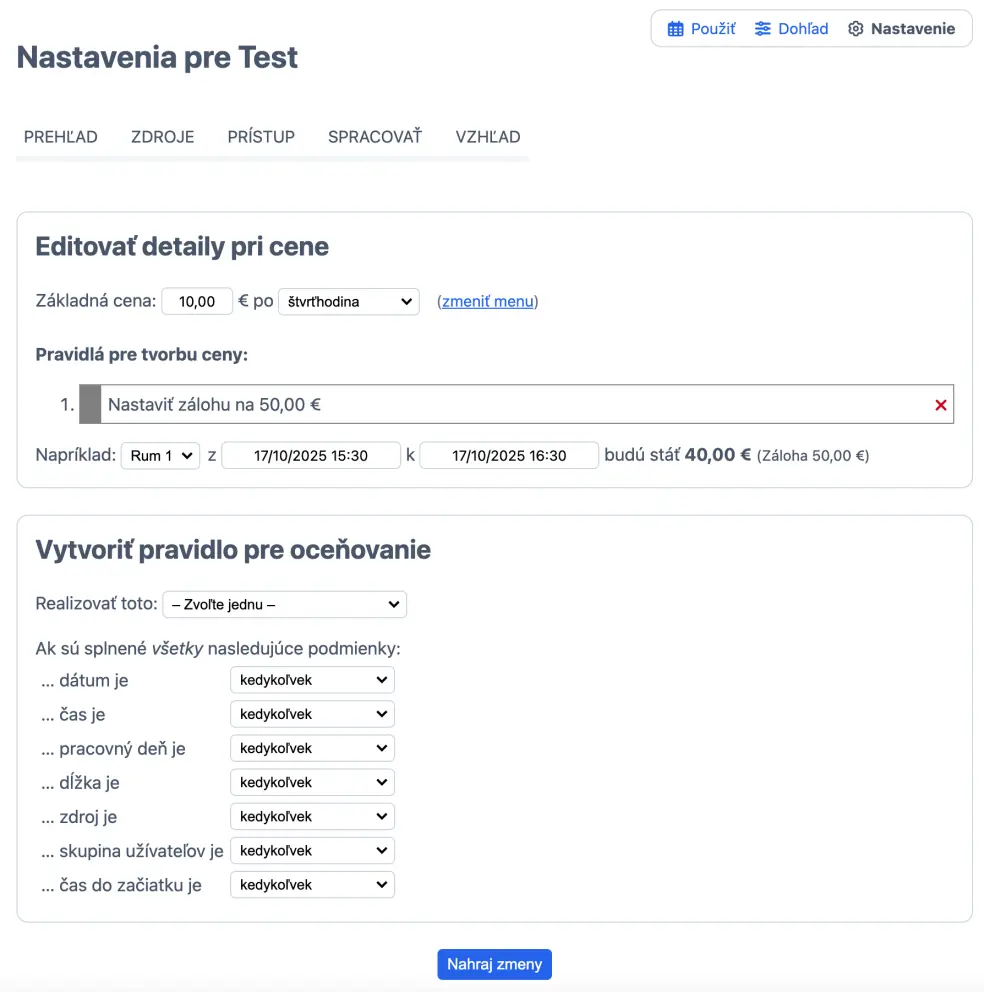
Task: Switch to the ZDROJE tab
Action: tap(162, 137)
